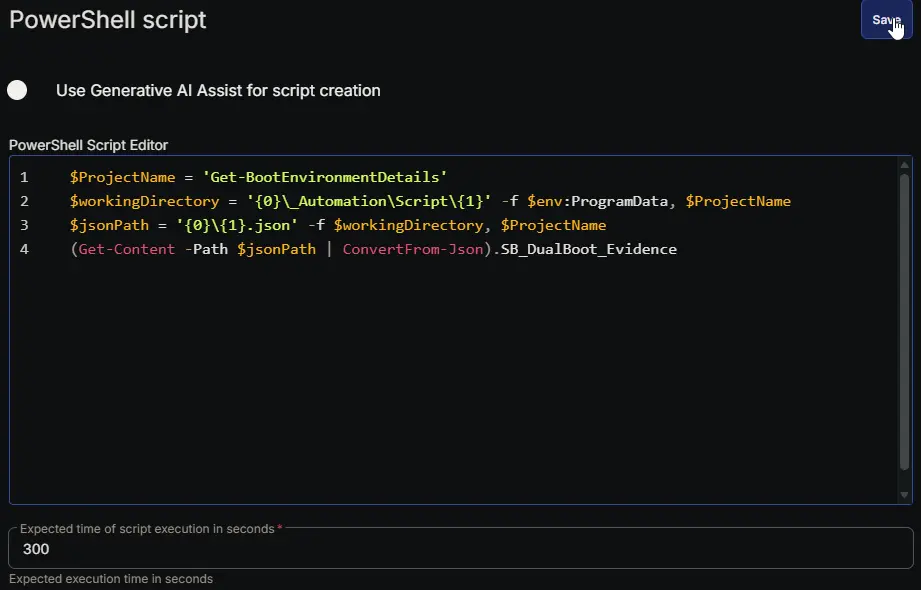Click the Expected execution time in seconds hint
The height and width of the screenshot is (590, 921).
(111, 579)
